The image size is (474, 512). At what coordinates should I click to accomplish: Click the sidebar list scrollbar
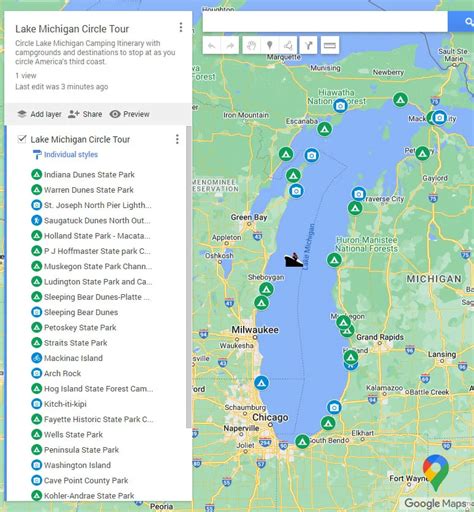[189, 277]
